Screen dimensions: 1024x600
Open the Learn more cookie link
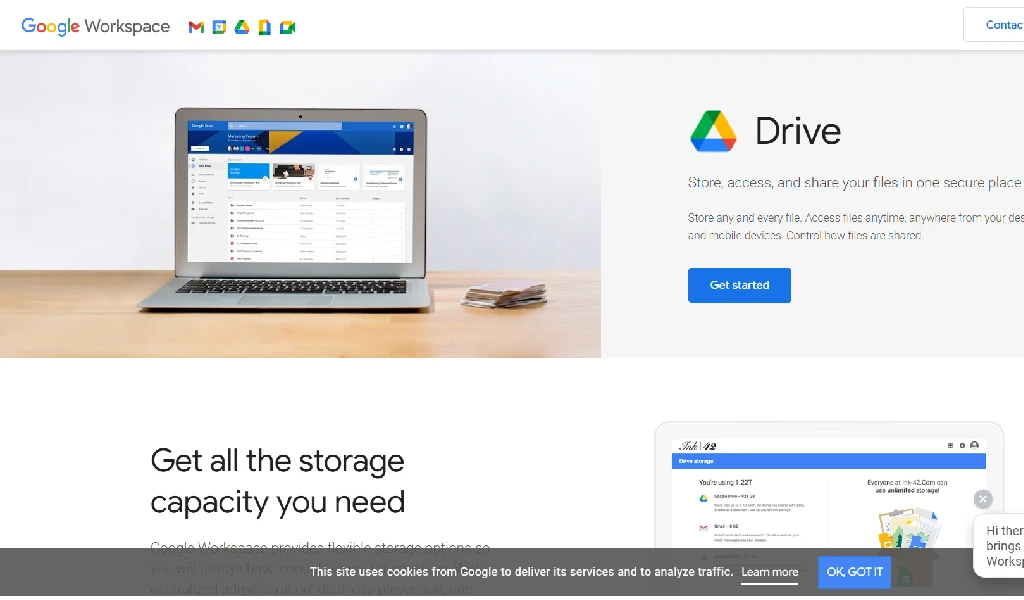tap(769, 572)
